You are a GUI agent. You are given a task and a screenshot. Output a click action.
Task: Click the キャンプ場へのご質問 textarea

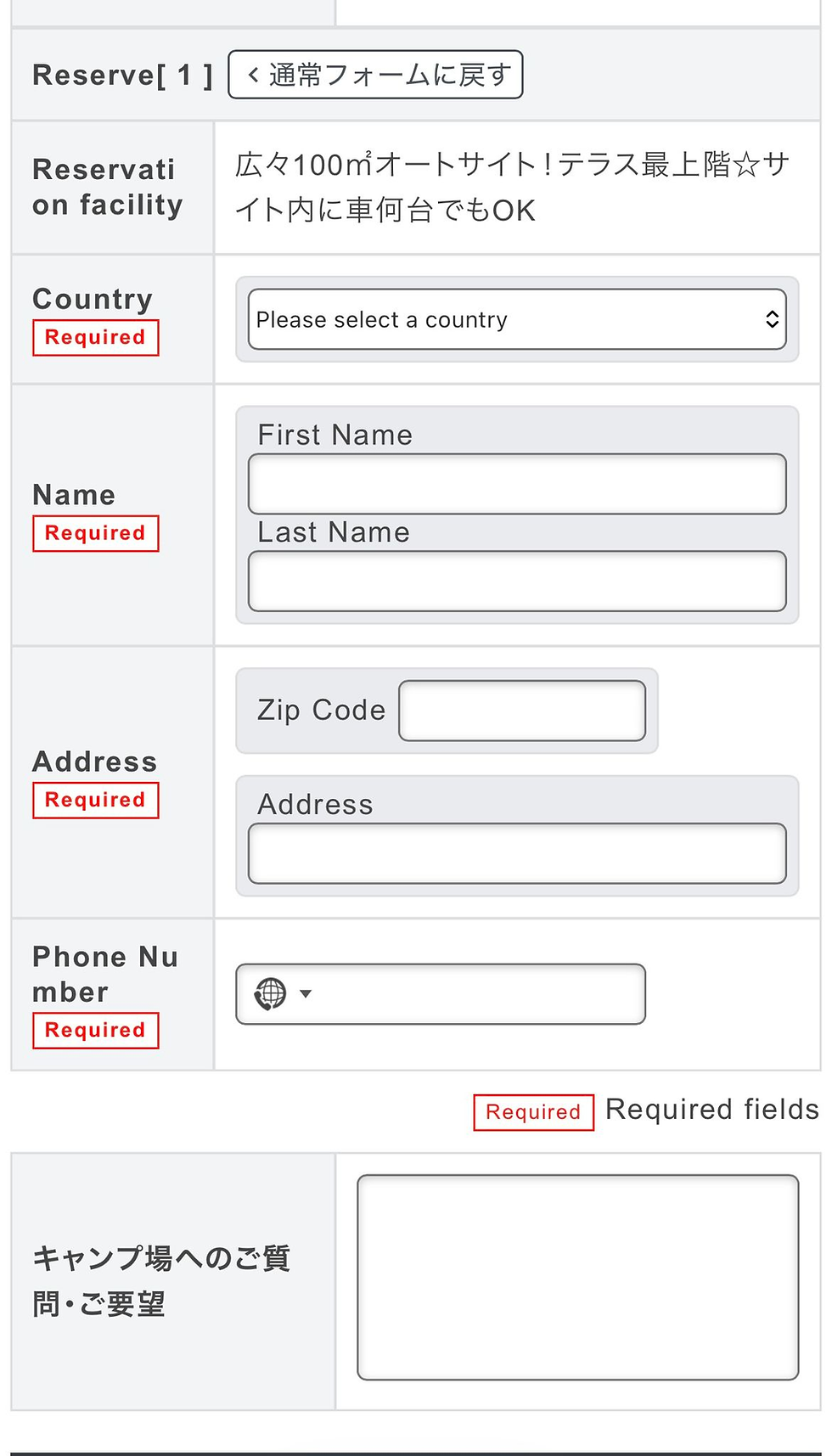click(x=578, y=1278)
